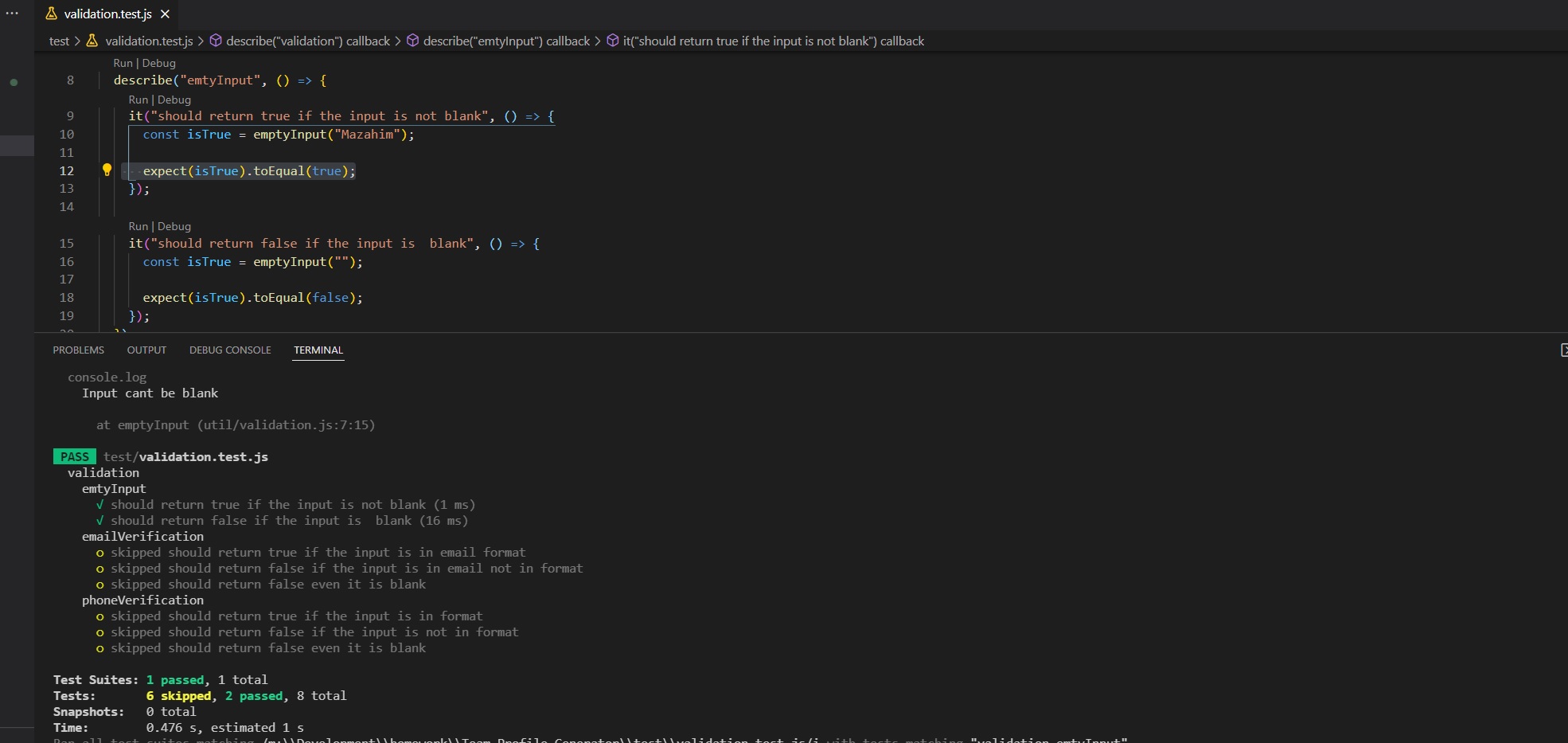The width and height of the screenshot is (1568, 743).
Task: Run the emtyInput test suite via CodeLens
Action: point(125,63)
